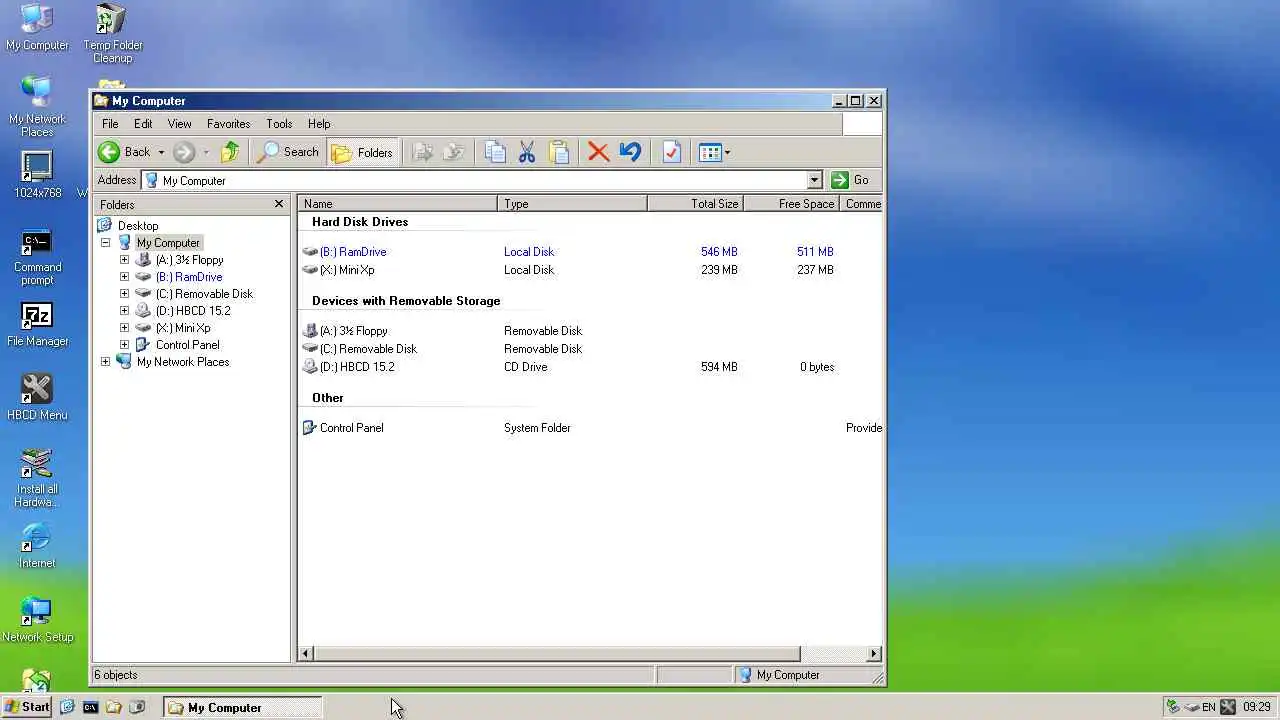Sort by the Type column header
1280x720 pixels.
click(x=572, y=204)
